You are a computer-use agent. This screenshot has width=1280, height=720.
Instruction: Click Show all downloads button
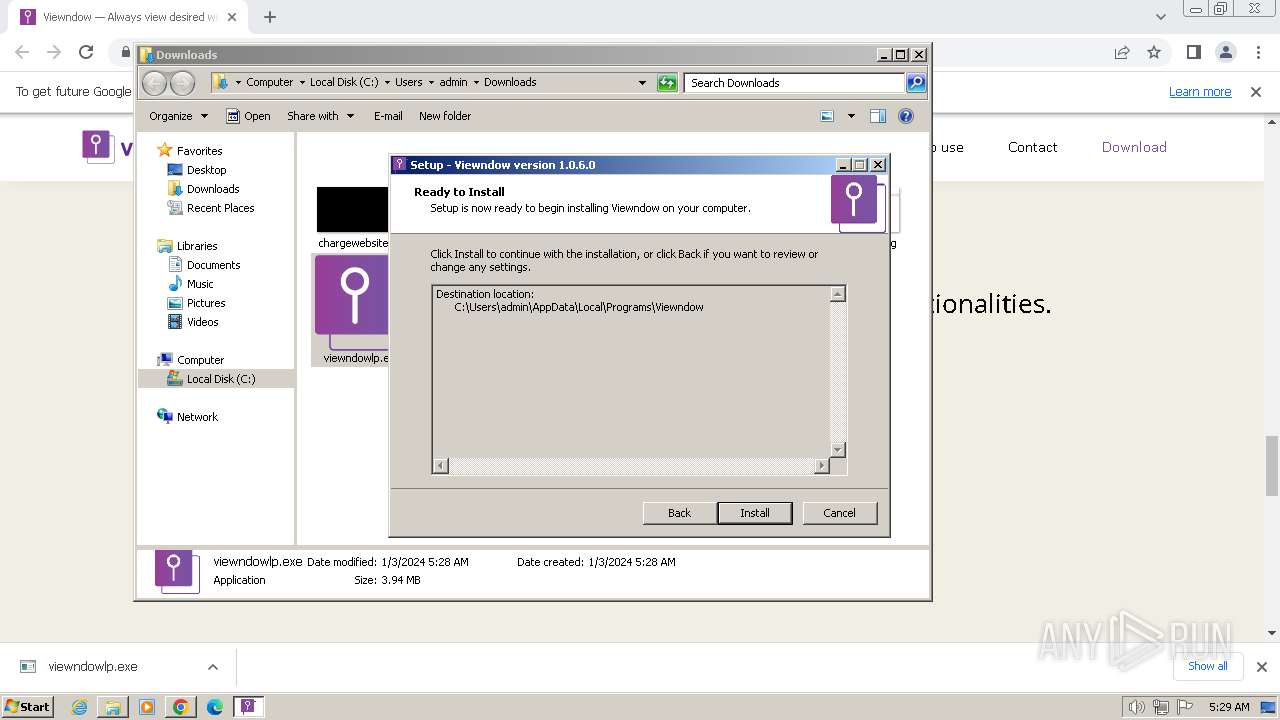pos(1208,666)
